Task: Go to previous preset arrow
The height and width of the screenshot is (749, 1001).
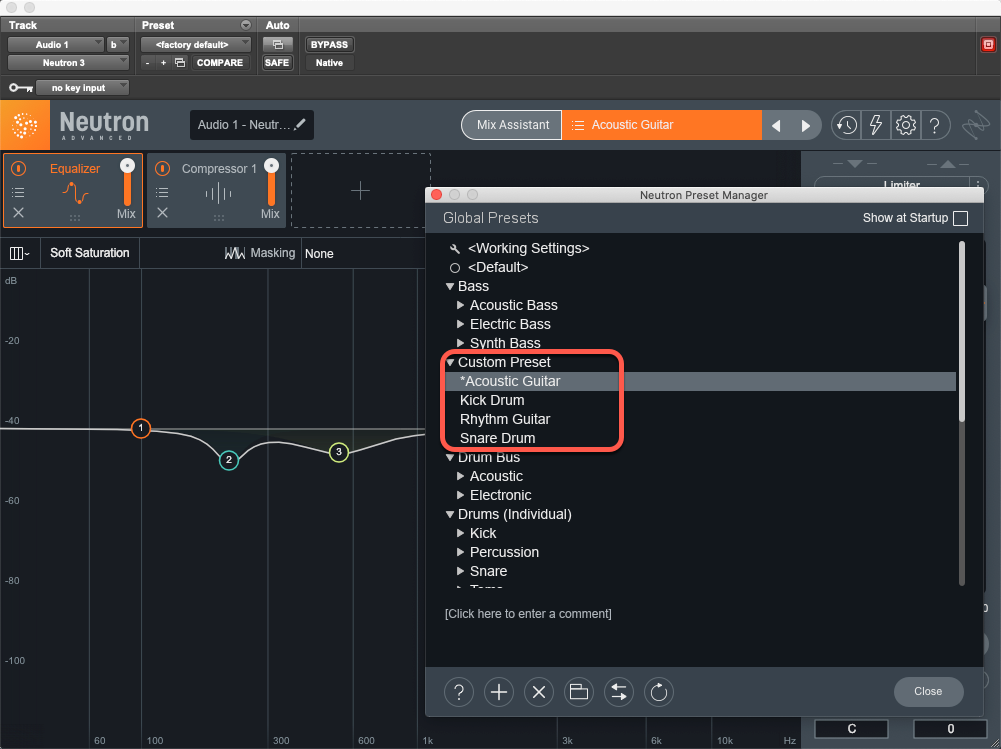Action: coord(776,126)
